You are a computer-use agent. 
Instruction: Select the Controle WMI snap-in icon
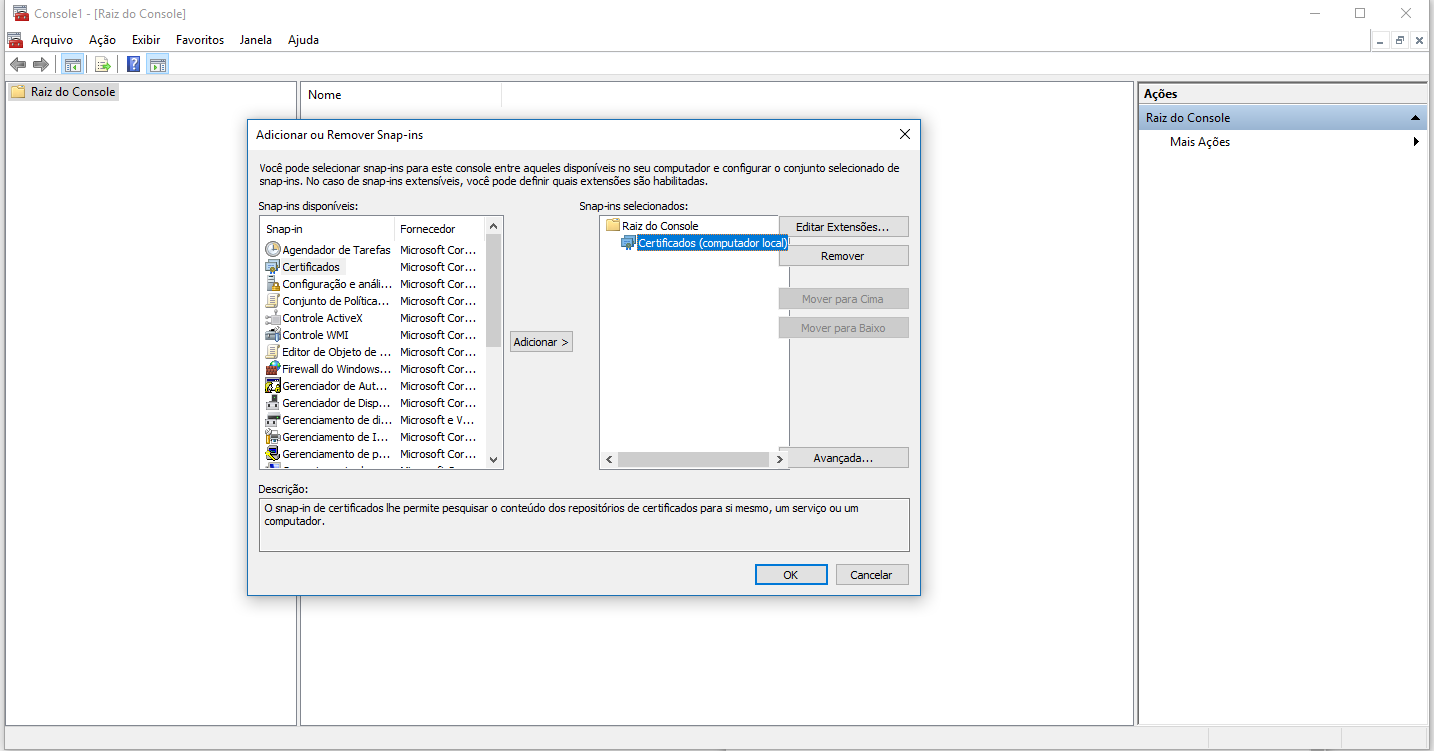(273, 335)
